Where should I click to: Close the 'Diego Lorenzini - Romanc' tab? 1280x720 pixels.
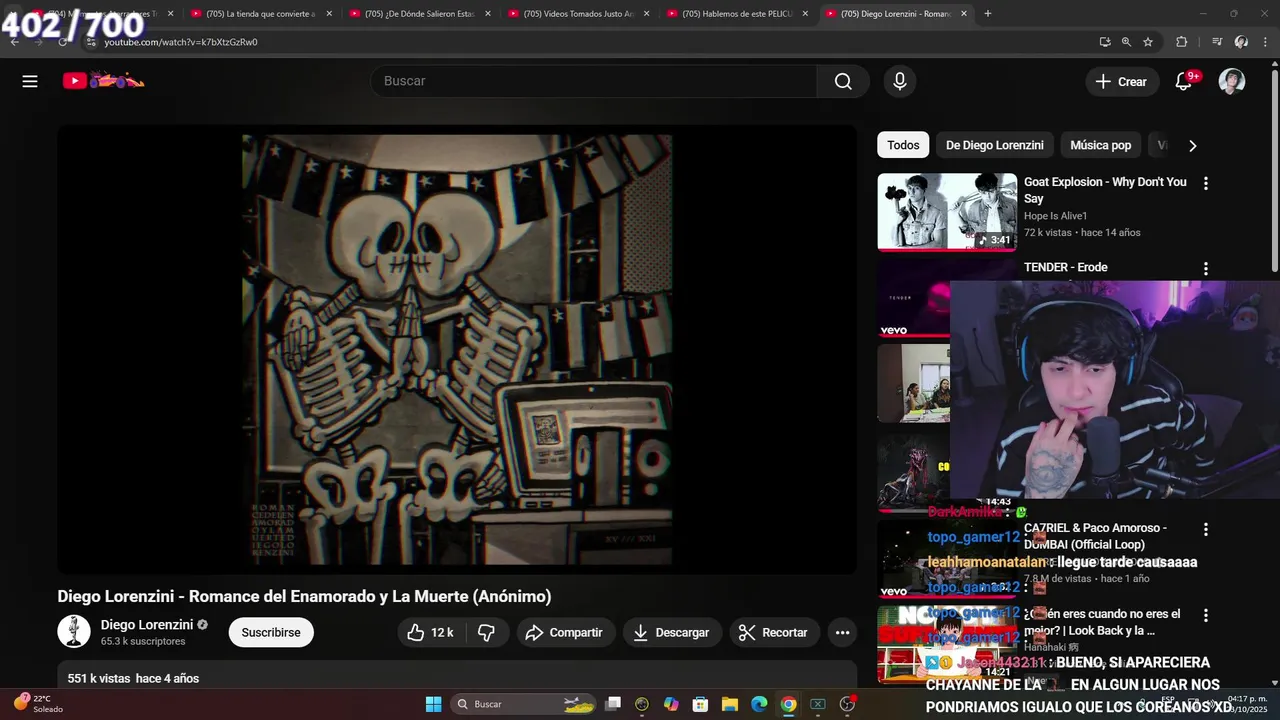point(964,14)
